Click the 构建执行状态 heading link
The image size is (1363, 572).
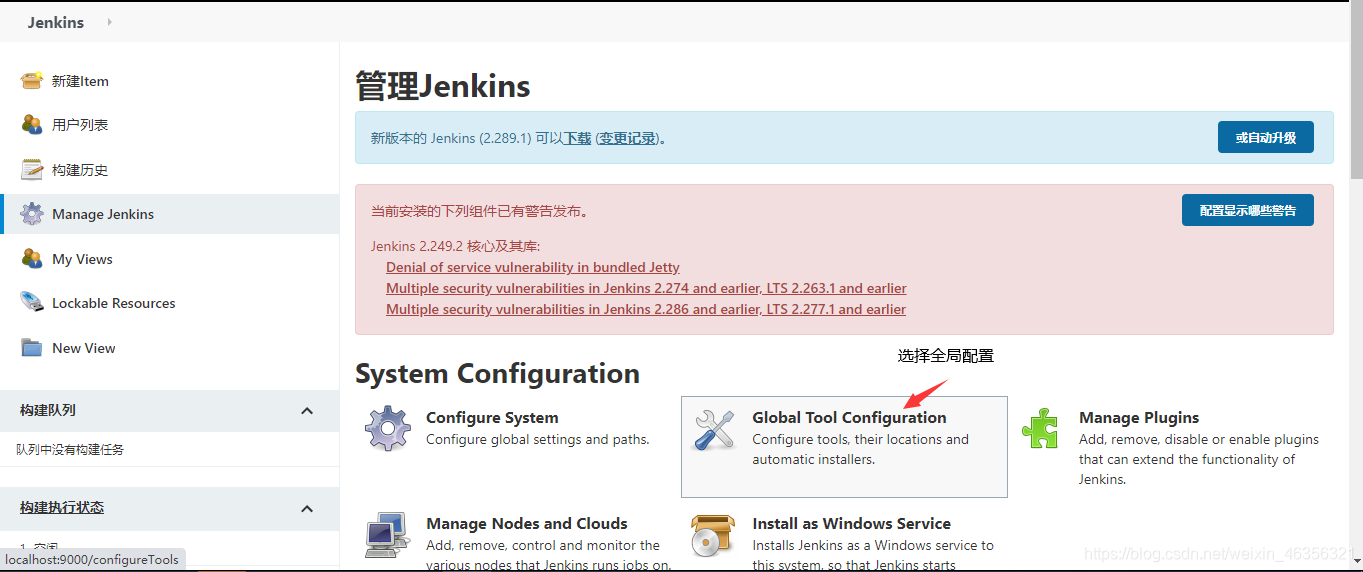pyautogui.click(x=62, y=508)
